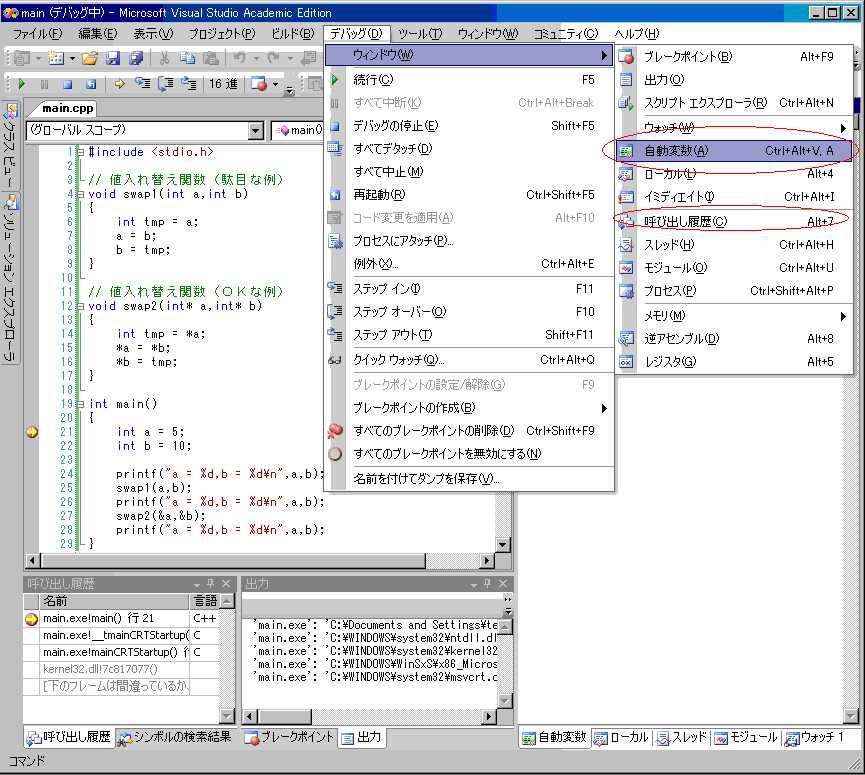Screen dimensions: 865x775
Task: Click the Breakpoints window toolbar icon
Action: (x=259, y=84)
